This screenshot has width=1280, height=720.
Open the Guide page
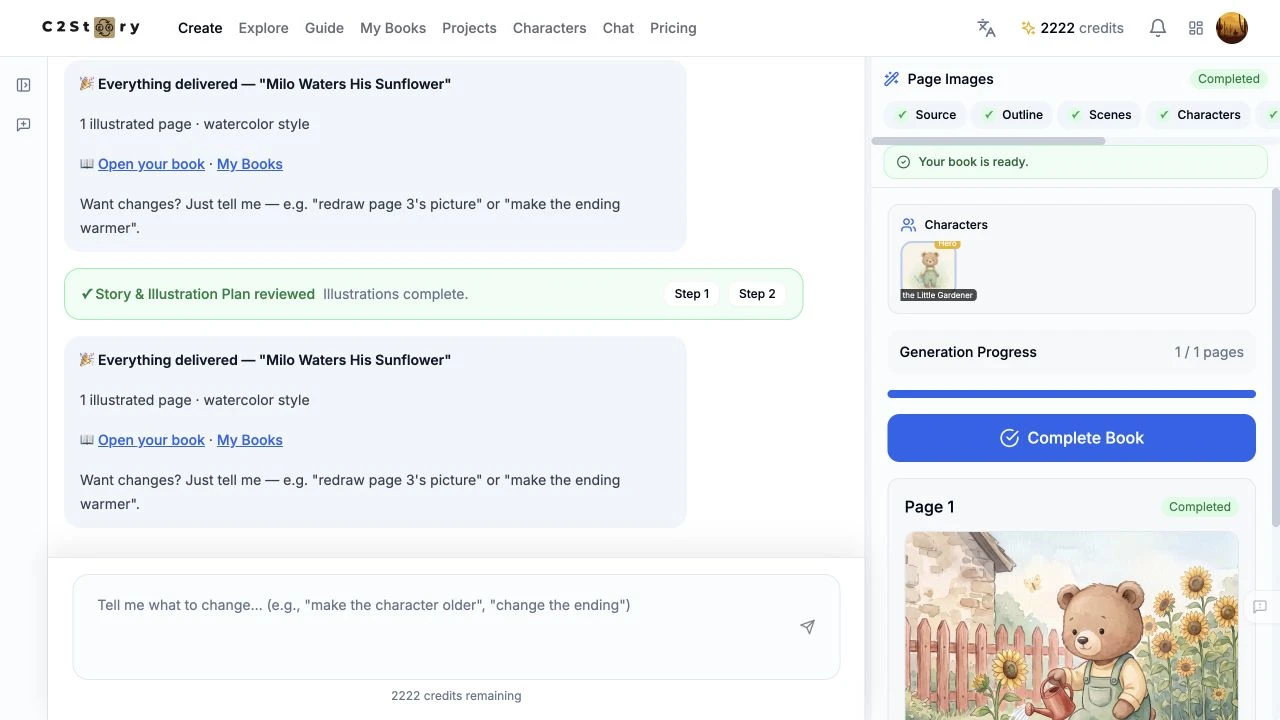pyautogui.click(x=324, y=28)
